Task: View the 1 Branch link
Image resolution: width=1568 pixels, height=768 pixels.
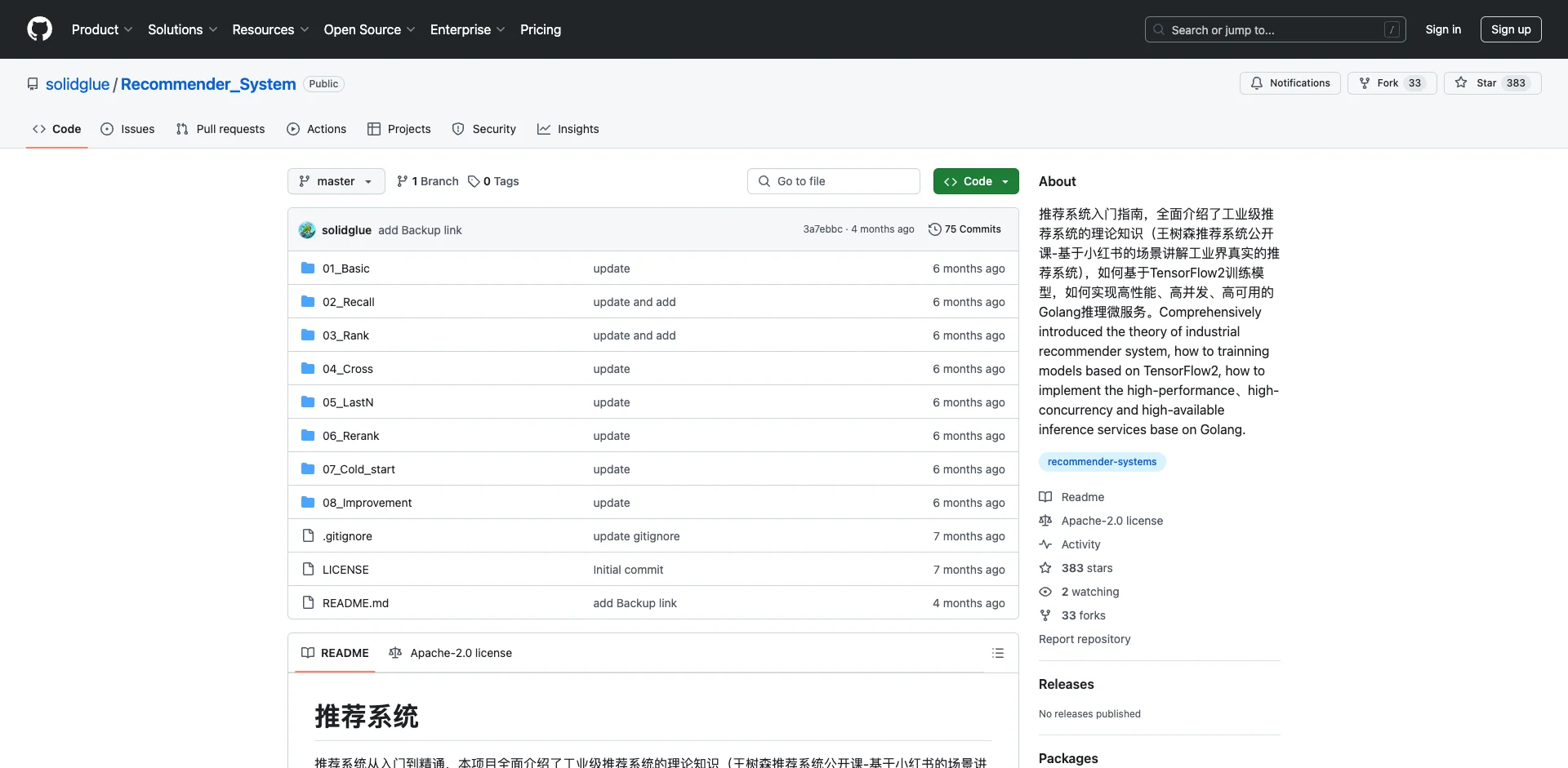Action: click(x=428, y=181)
